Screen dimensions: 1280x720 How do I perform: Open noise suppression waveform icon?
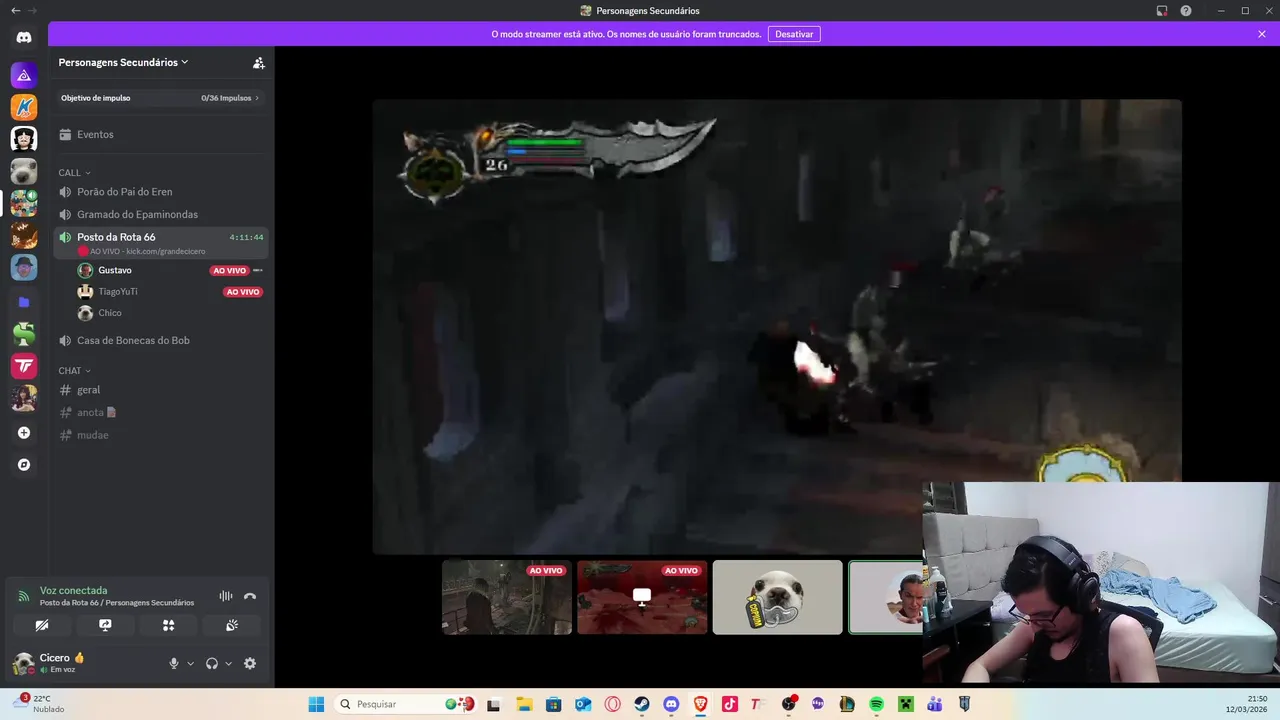226,596
